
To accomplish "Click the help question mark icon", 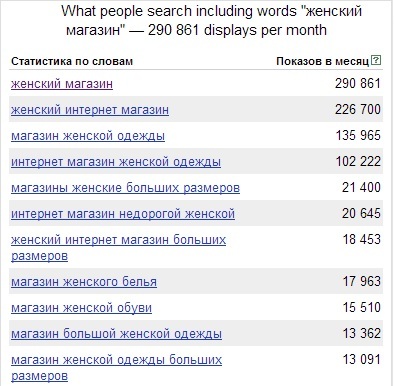I will pos(376,60).
